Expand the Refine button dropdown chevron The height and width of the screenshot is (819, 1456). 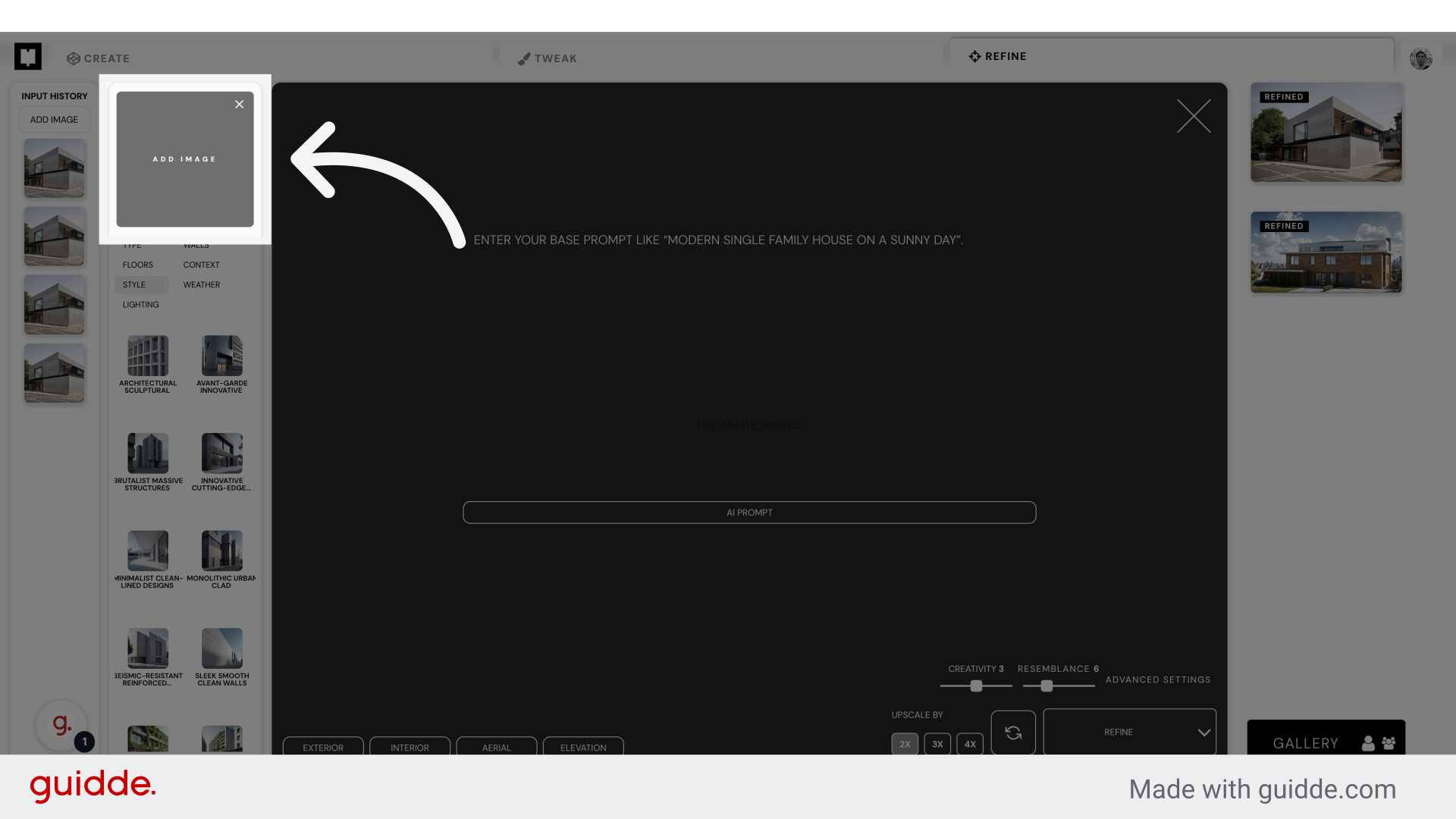click(1203, 733)
